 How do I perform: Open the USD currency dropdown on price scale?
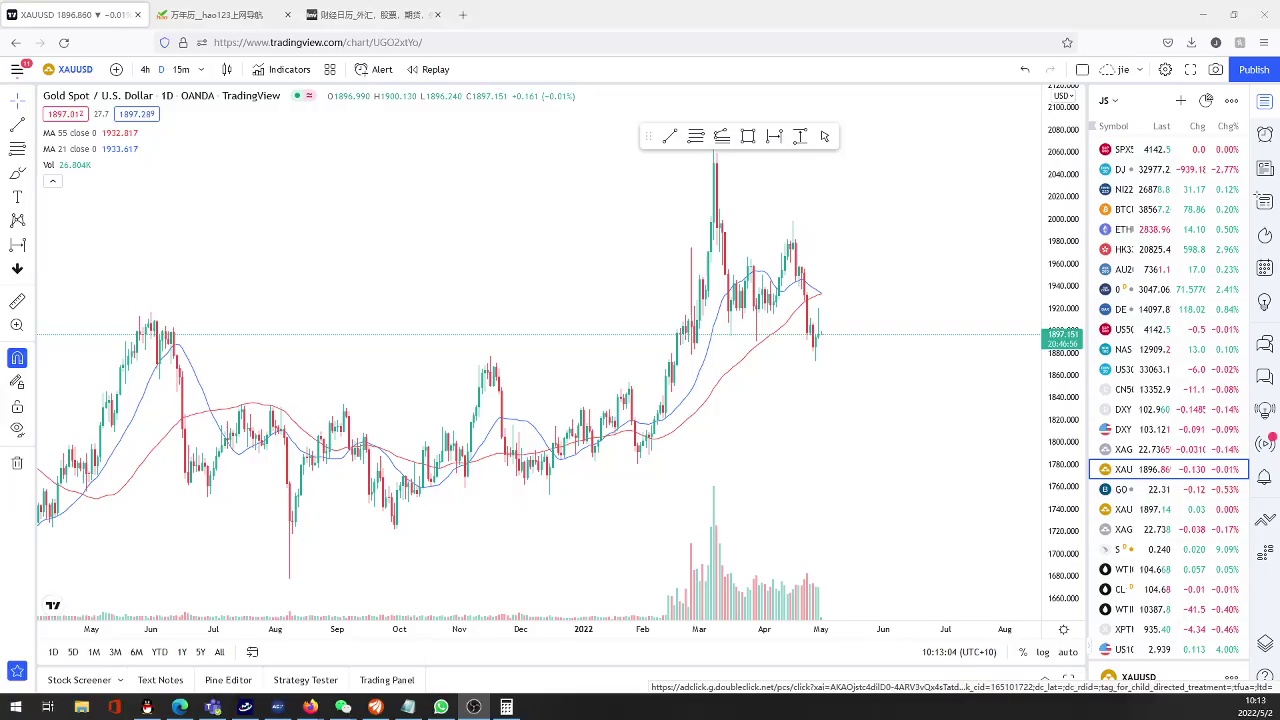click(x=1064, y=96)
